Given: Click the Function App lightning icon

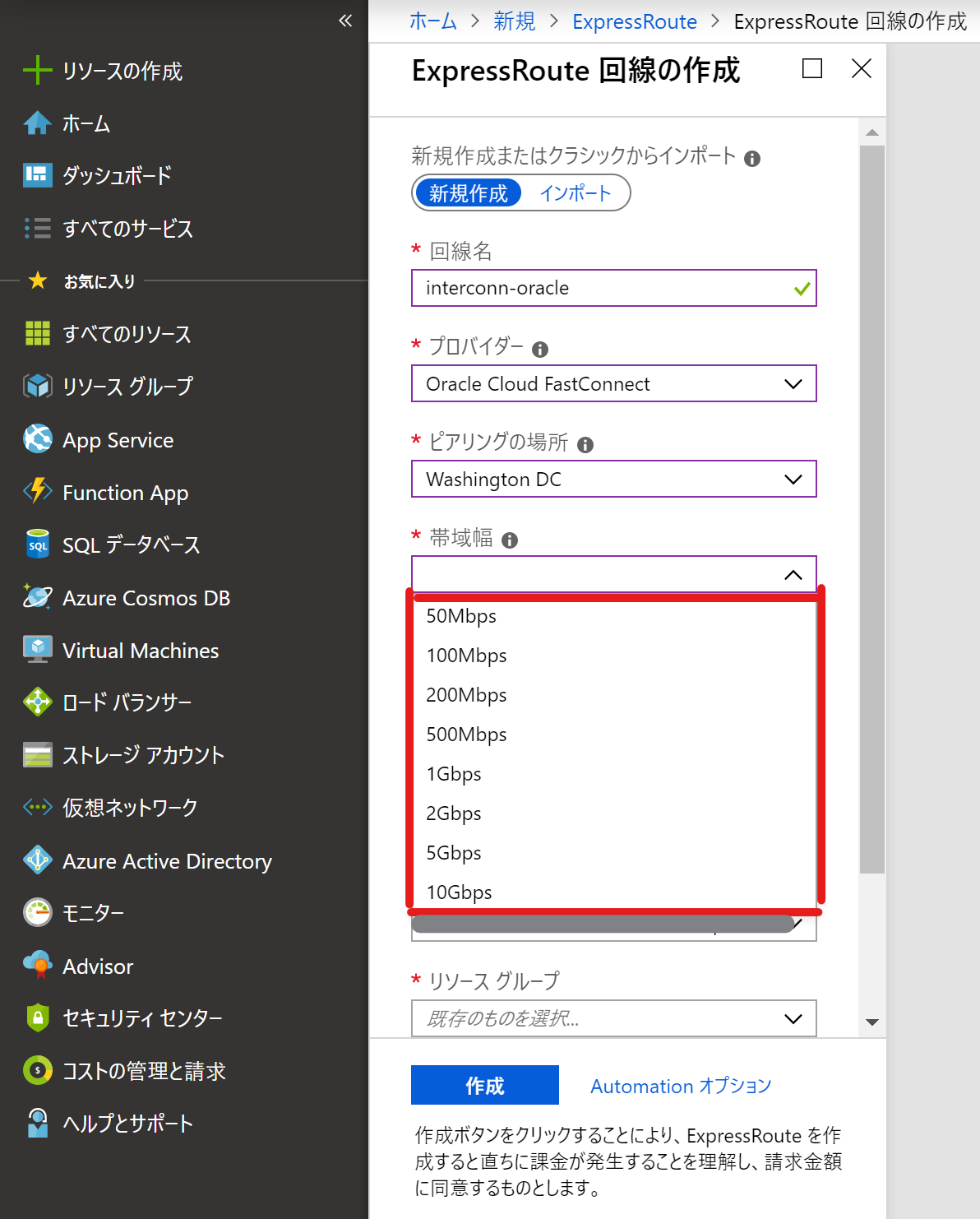Looking at the screenshot, I should click(x=37, y=492).
